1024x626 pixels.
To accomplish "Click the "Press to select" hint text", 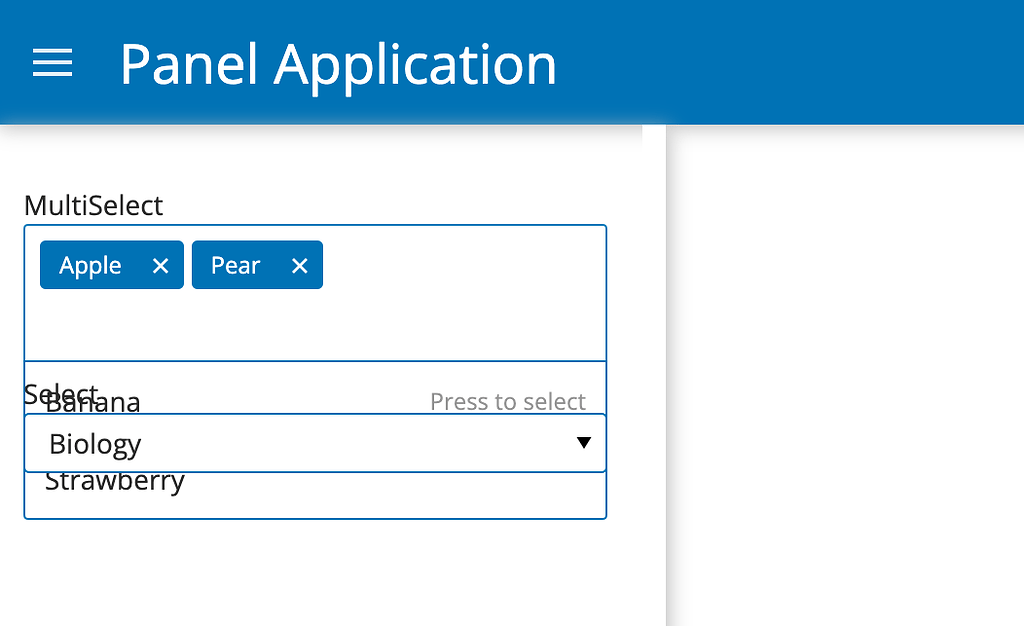I will (x=507, y=401).
